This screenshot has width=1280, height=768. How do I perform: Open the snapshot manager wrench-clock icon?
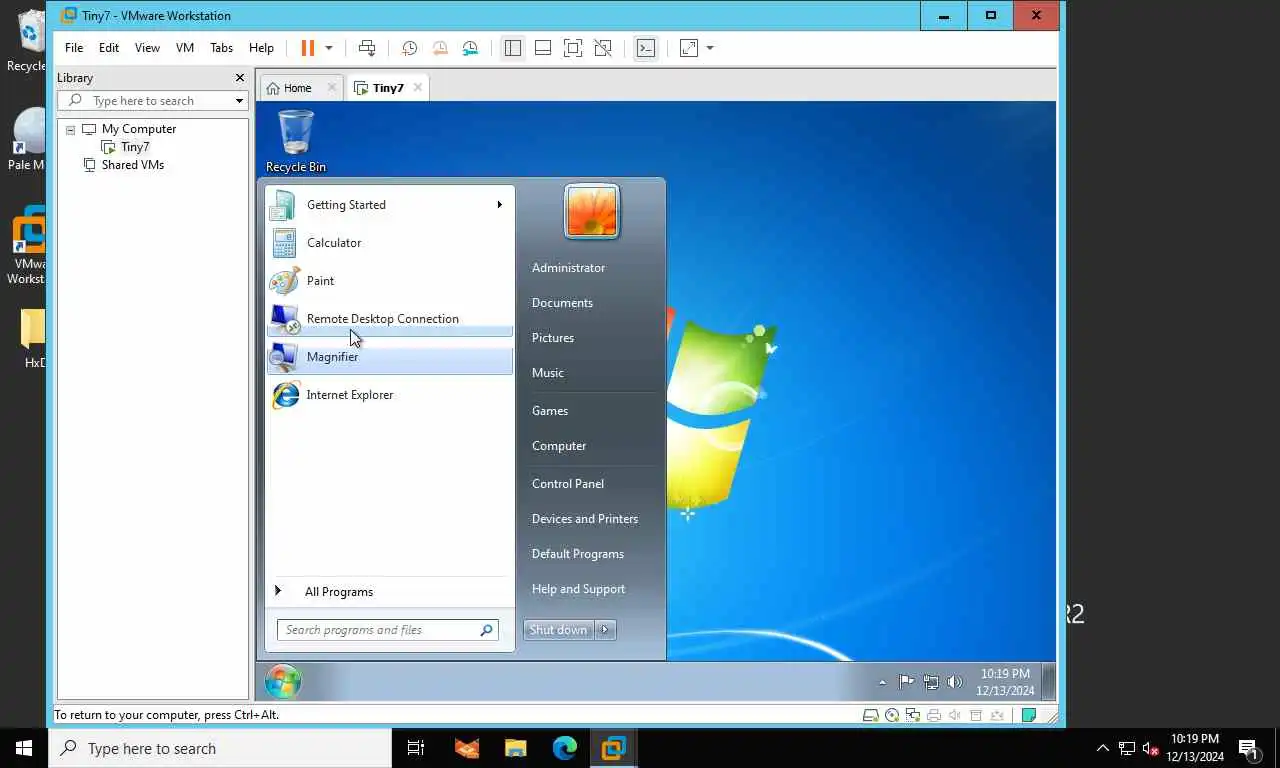470,48
